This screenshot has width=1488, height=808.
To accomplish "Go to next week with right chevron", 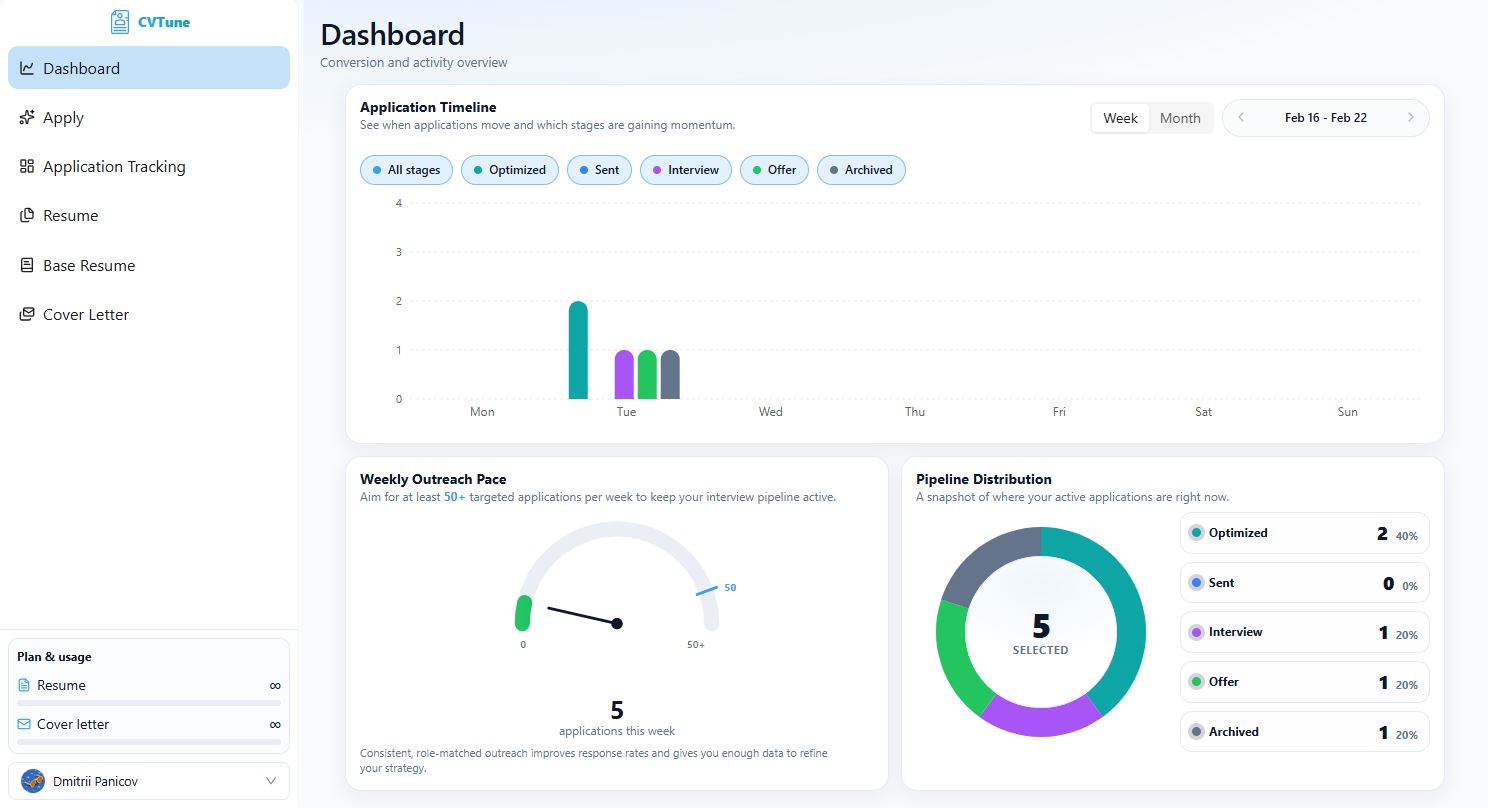I will point(1410,118).
